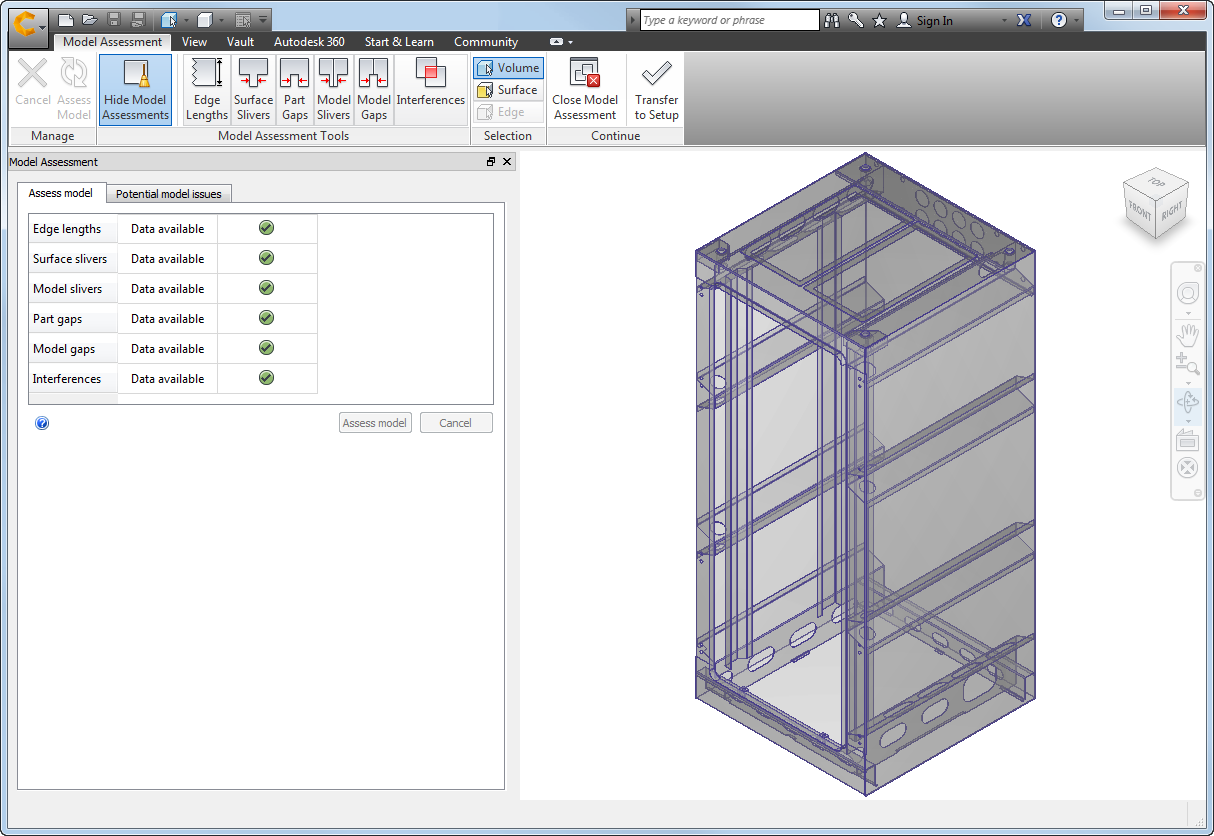
Task: Run the Edge Lengths assessment tool
Action: 207,90
